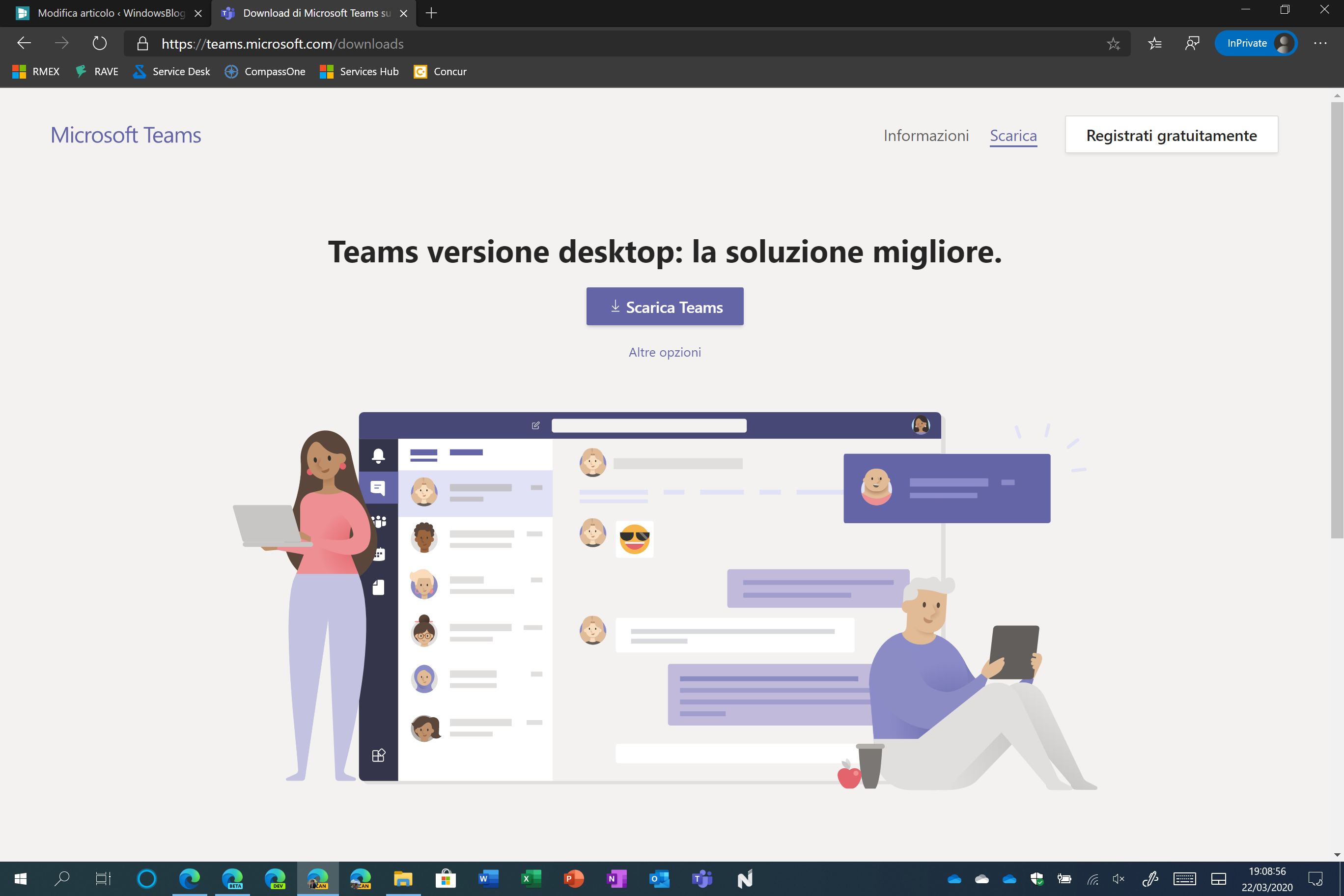Open Task View on taskbar
Screen dimensions: 1344x896
pyautogui.click(x=104, y=879)
